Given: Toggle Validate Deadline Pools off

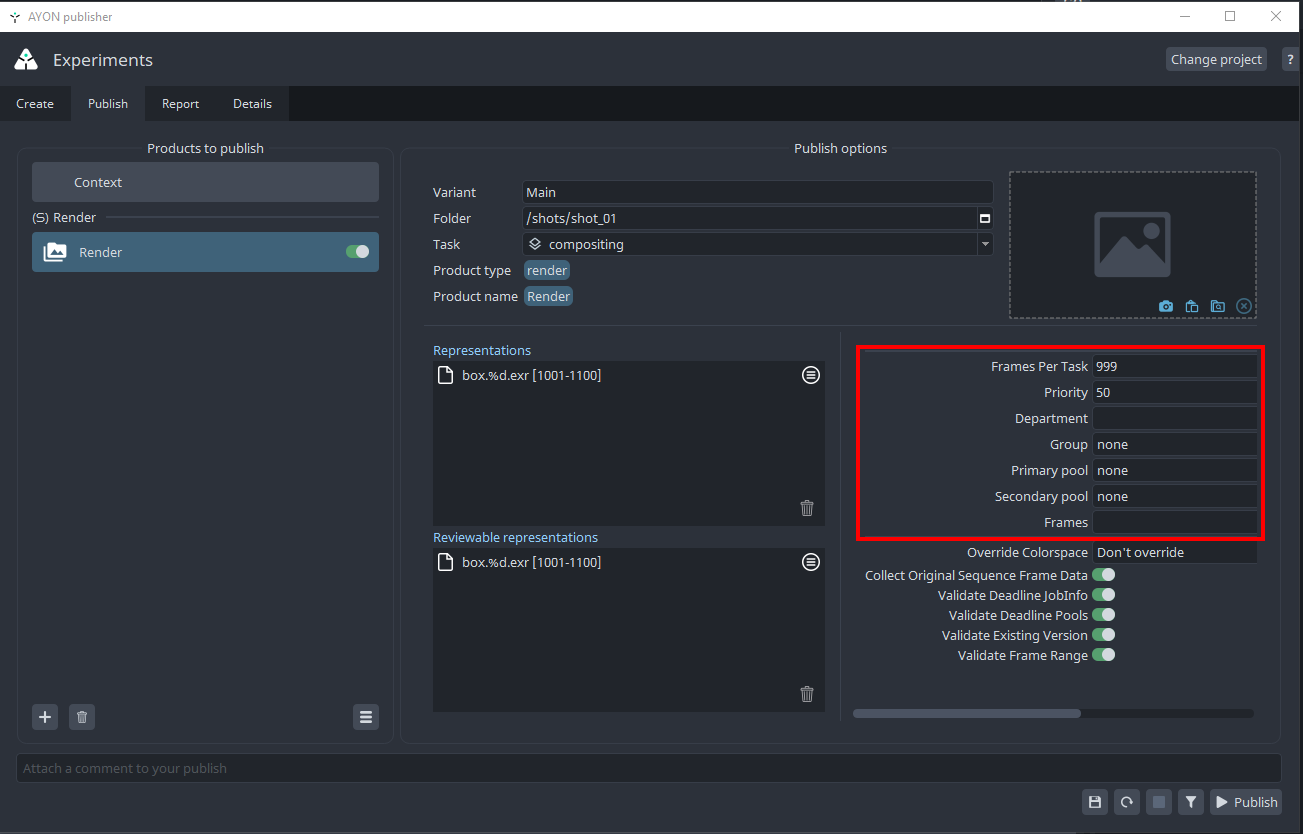Looking at the screenshot, I should pyautogui.click(x=1103, y=615).
